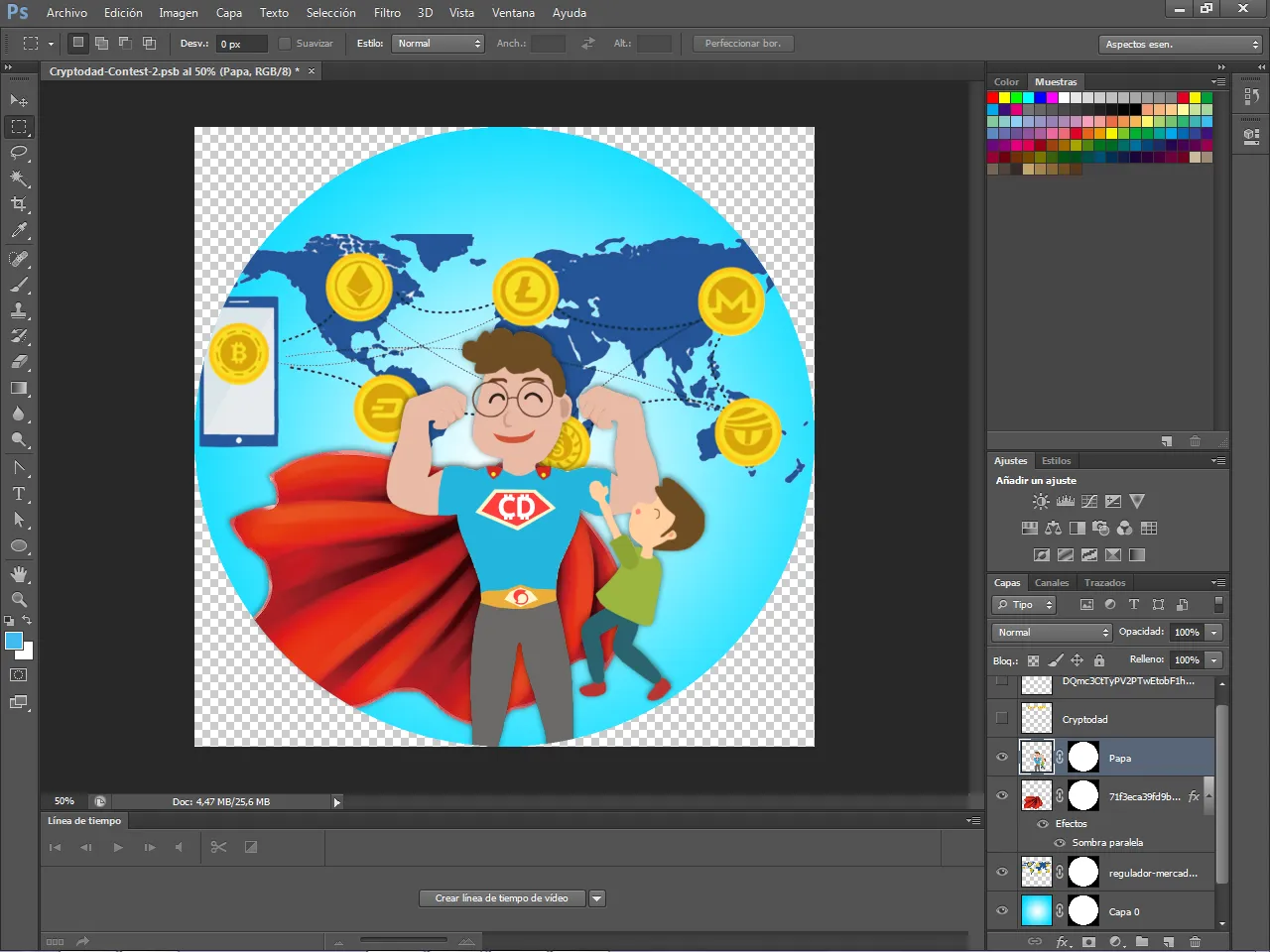Screen dimensions: 1270x952
Task: Create a new layer in Capas panel
Action: click(x=1169, y=942)
